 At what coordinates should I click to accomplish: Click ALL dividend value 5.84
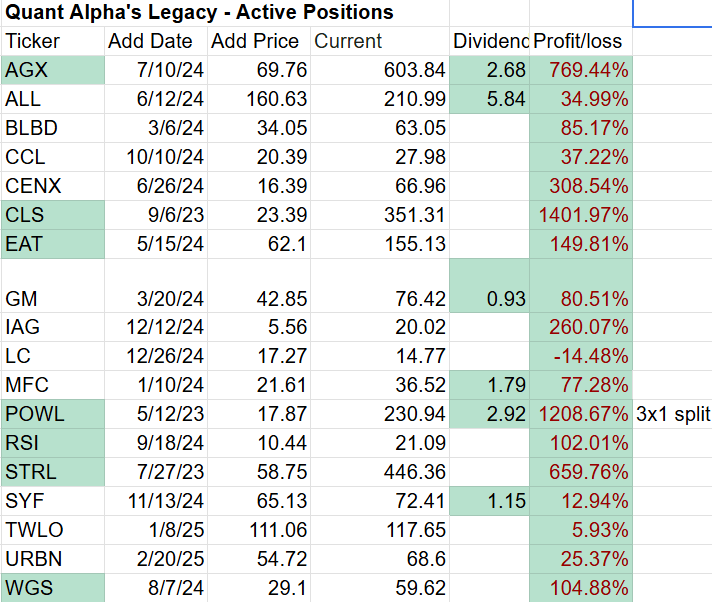pyautogui.click(x=490, y=99)
